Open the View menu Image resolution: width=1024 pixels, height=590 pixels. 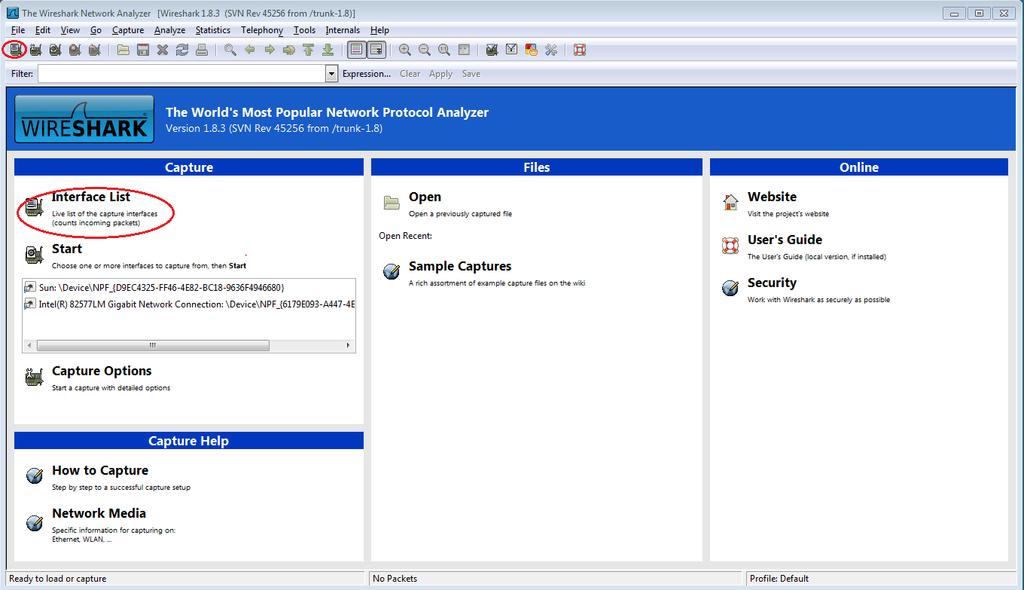coord(70,30)
